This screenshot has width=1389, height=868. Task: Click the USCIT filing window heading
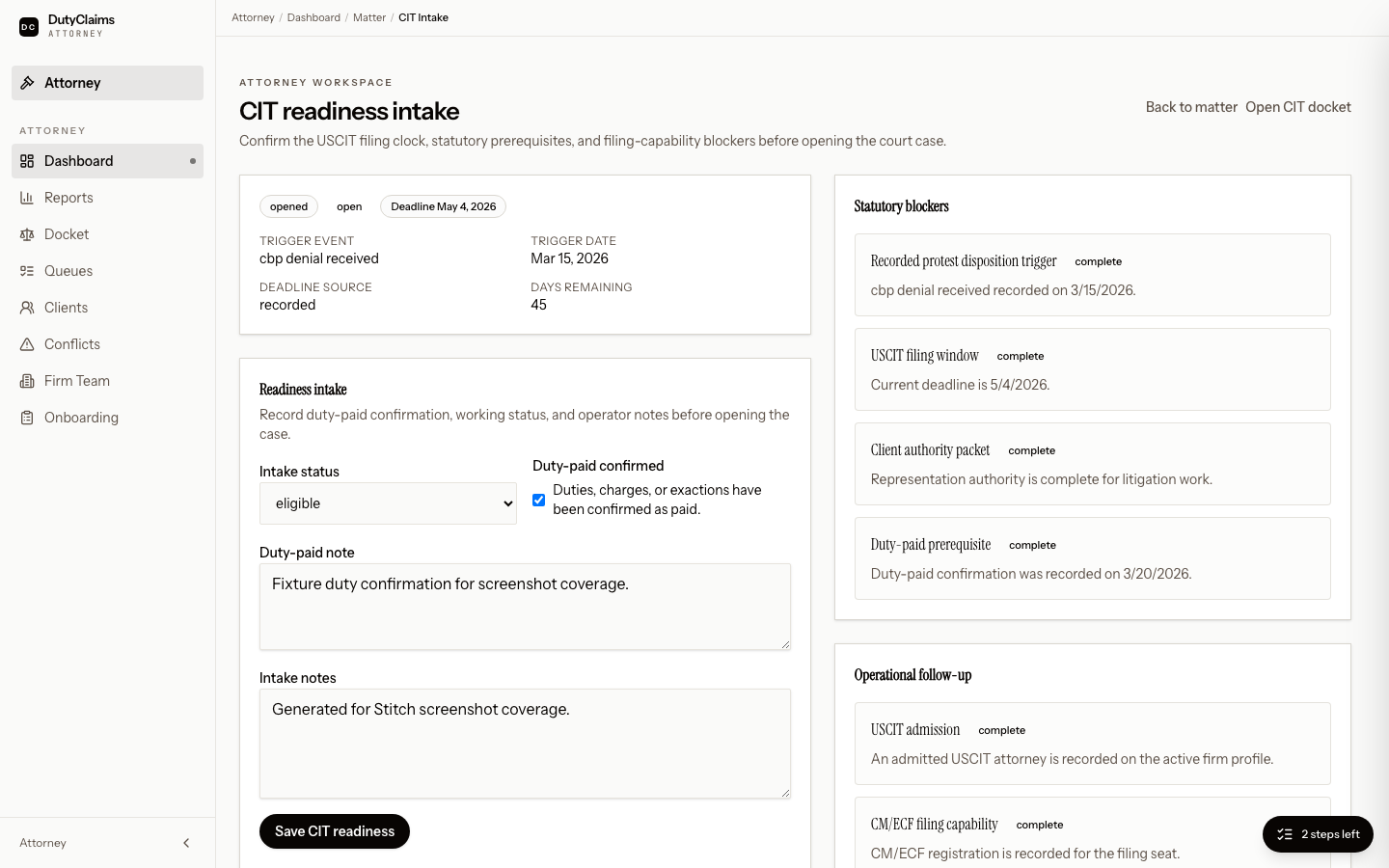[x=925, y=356]
